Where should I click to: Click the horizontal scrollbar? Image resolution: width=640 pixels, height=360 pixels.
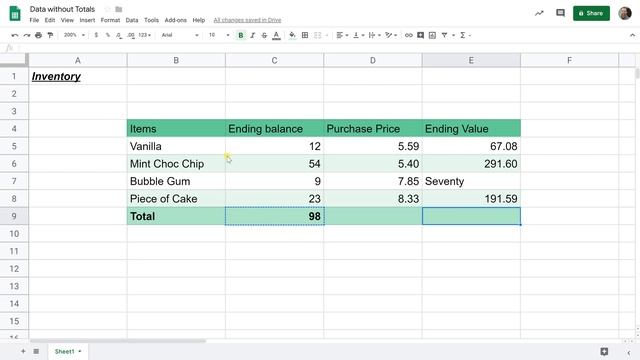coord(118,340)
